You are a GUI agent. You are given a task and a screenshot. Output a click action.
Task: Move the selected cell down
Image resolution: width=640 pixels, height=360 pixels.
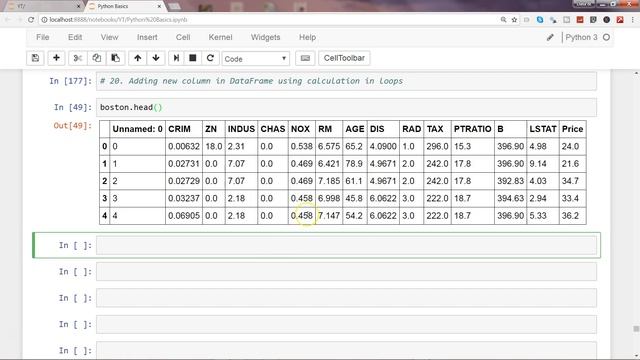coord(156,58)
